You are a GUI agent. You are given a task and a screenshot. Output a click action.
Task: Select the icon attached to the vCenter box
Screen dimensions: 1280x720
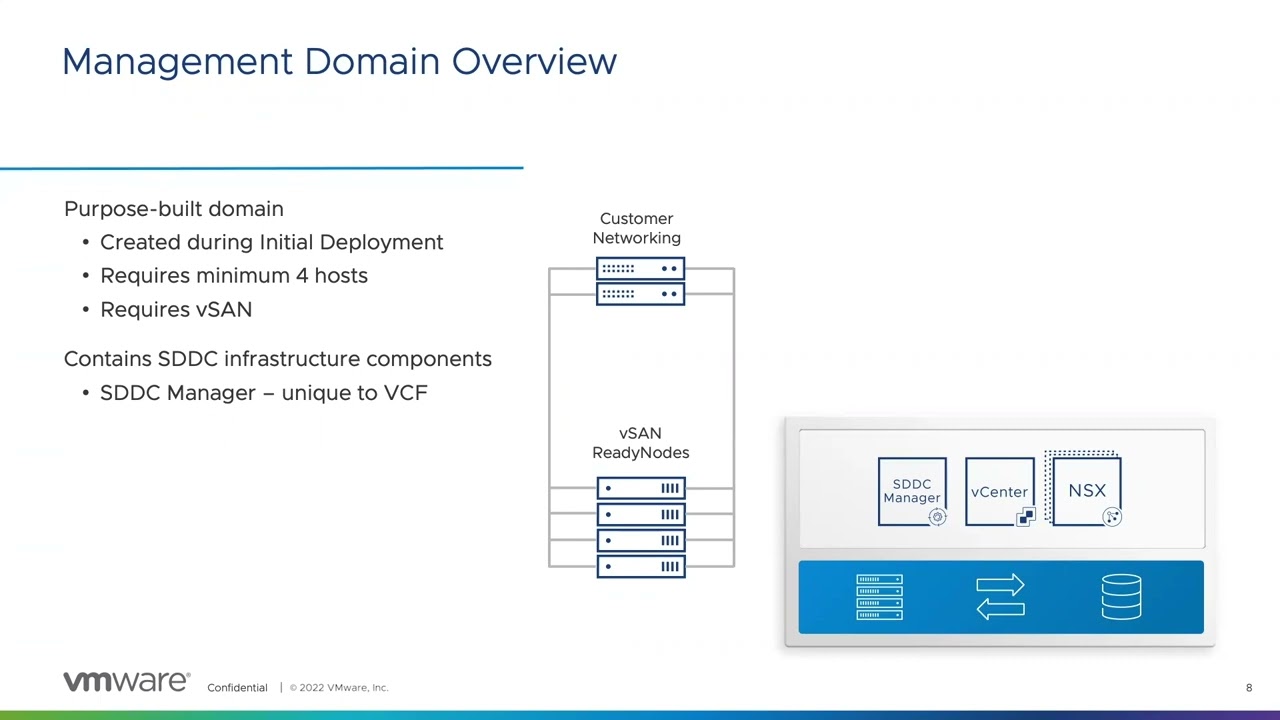(x=1026, y=517)
